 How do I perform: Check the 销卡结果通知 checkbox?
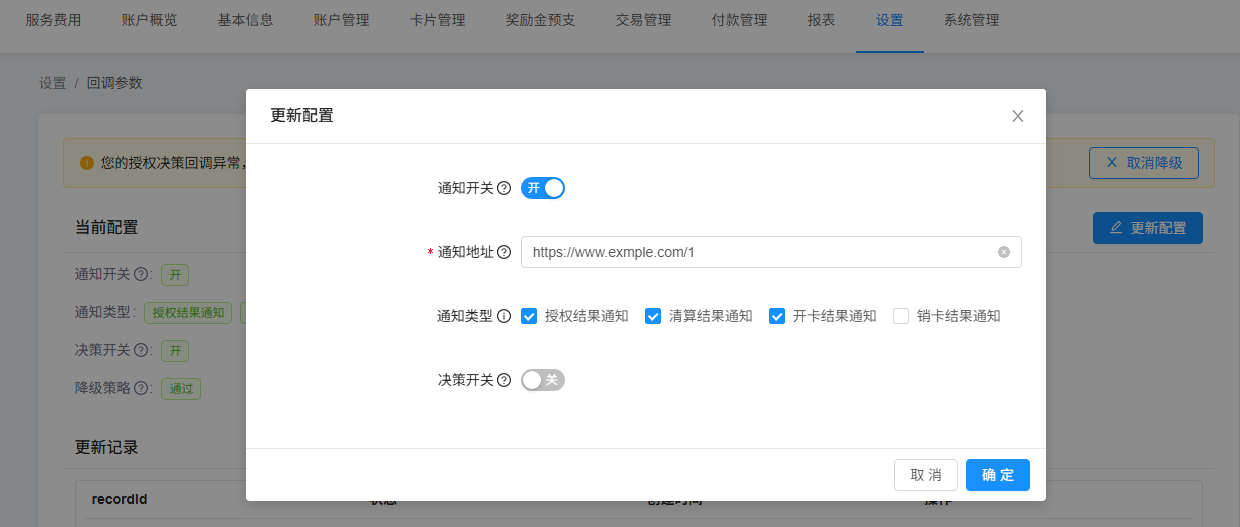coord(901,316)
